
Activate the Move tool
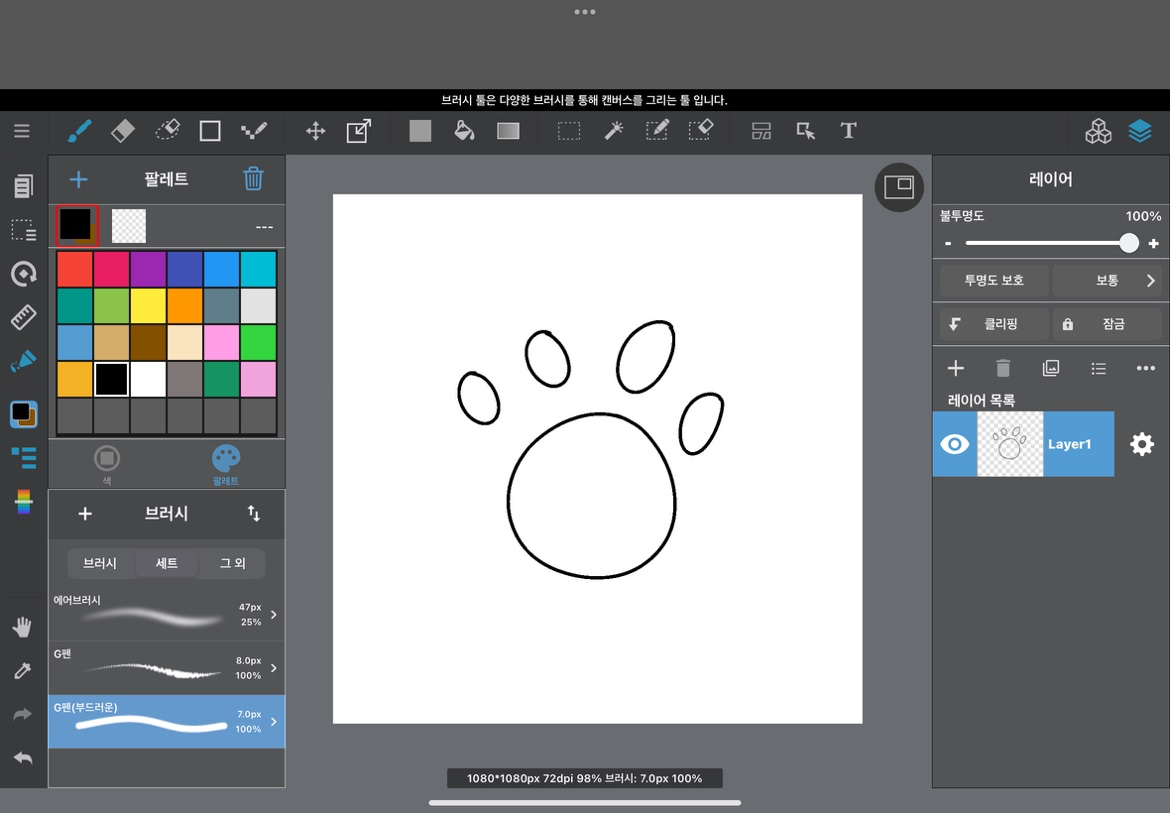click(x=315, y=131)
